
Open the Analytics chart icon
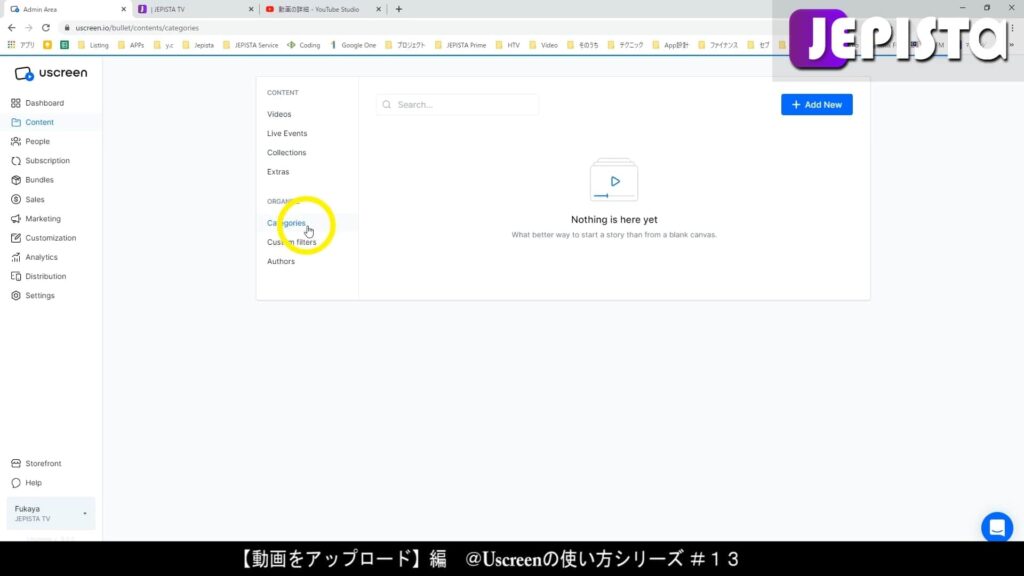16,257
